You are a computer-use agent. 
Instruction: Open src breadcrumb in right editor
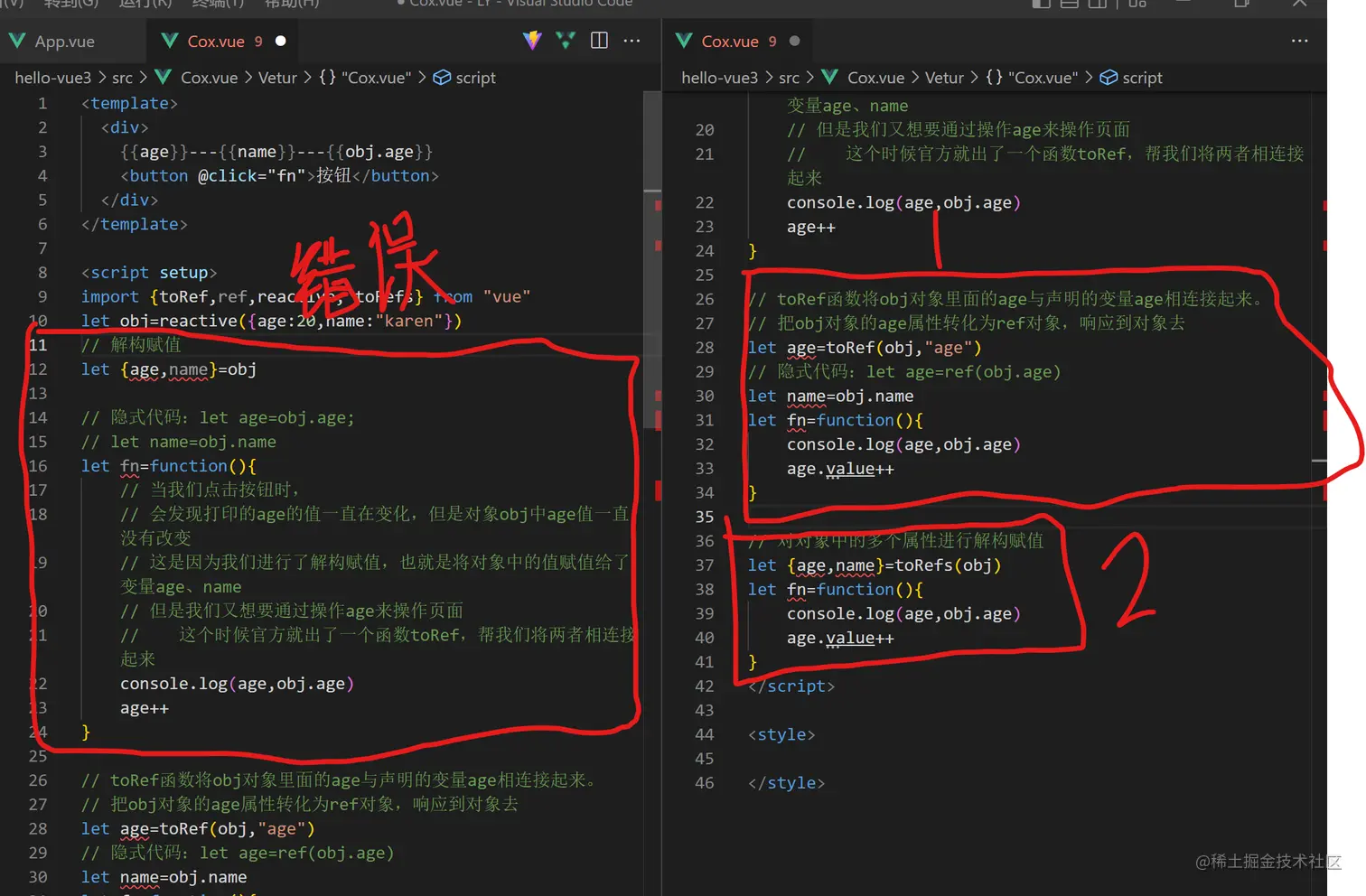[x=789, y=78]
